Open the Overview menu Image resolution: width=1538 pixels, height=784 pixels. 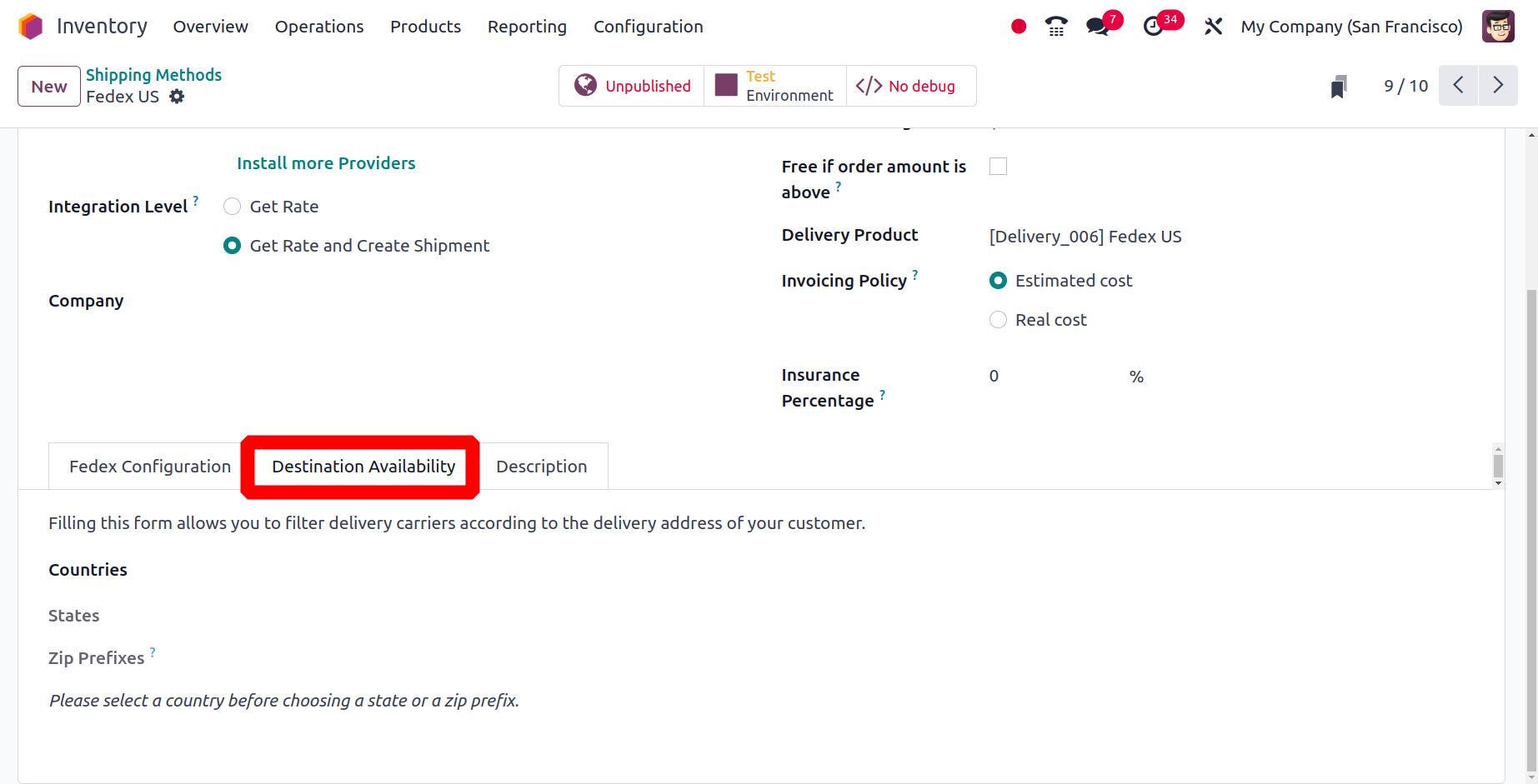point(211,27)
